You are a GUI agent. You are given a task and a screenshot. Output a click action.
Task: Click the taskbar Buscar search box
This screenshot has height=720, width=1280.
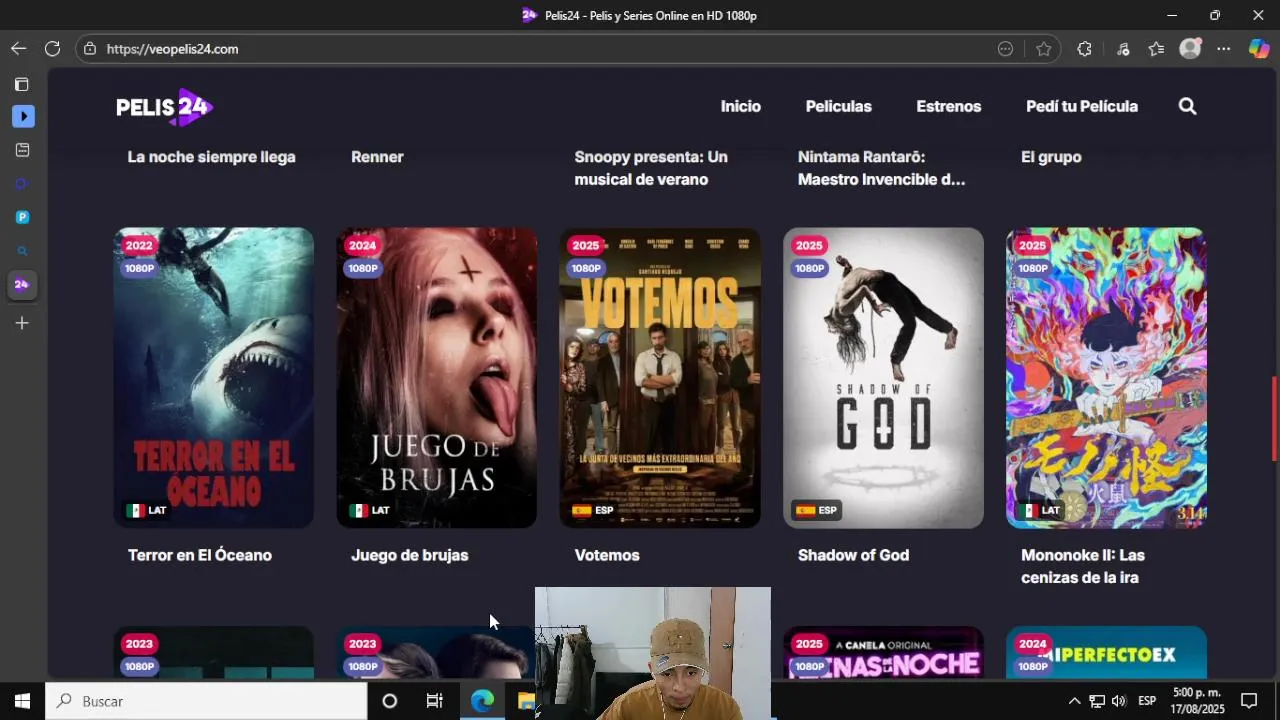207,701
